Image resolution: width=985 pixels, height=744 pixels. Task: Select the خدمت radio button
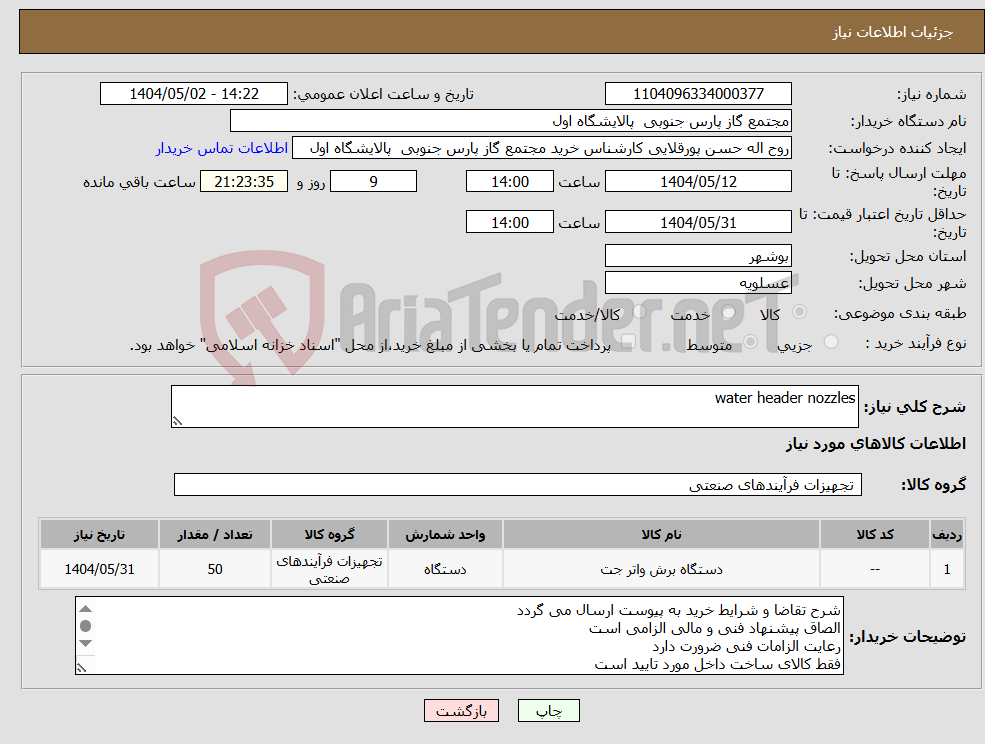point(729,312)
